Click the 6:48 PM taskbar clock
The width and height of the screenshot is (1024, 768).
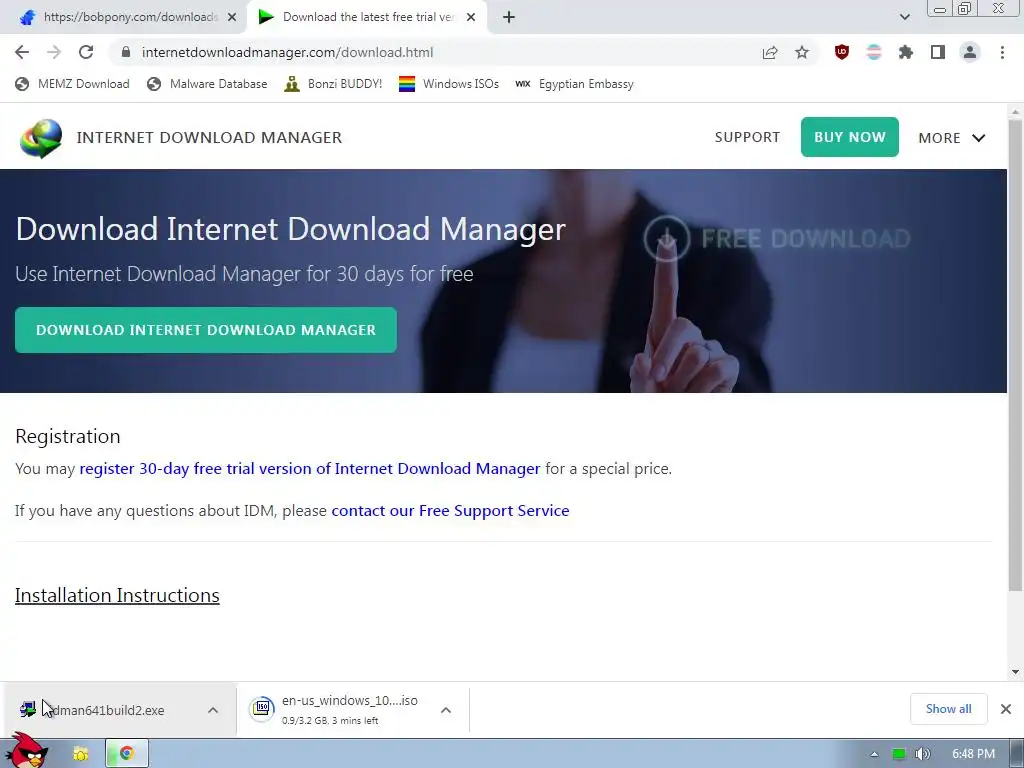tap(973, 754)
